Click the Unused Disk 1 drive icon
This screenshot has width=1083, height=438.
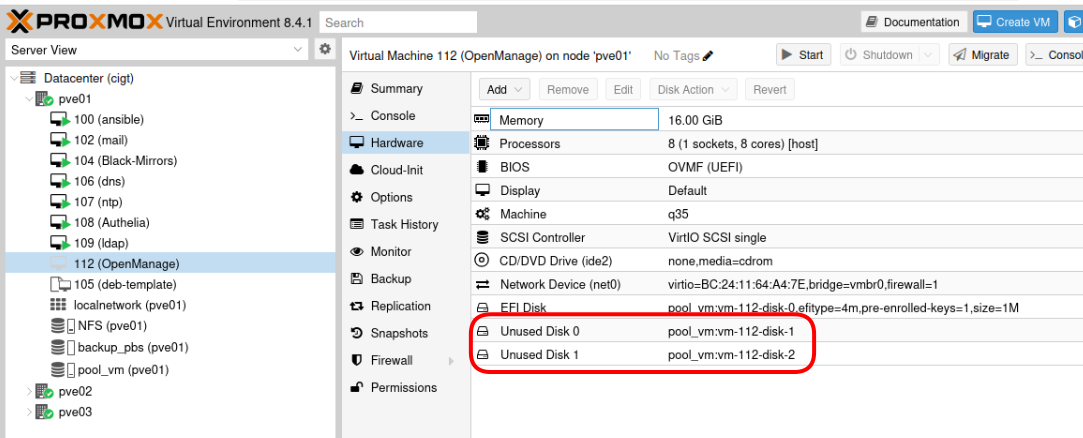coord(482,355)
